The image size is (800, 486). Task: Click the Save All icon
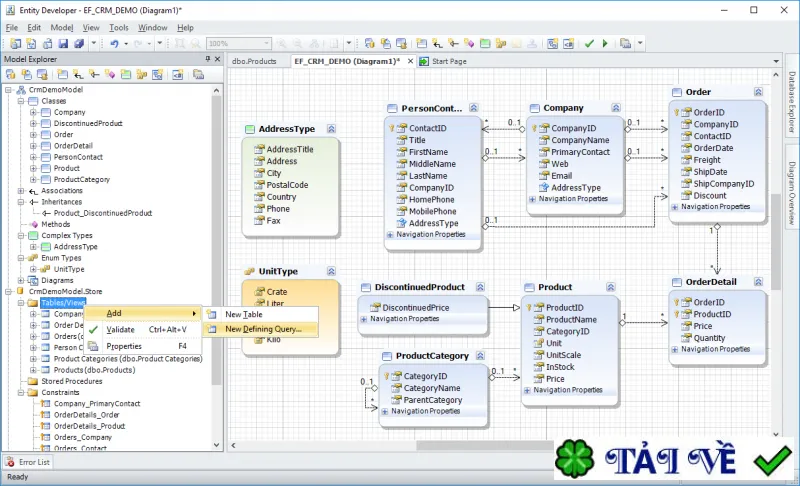pos(79,44)
